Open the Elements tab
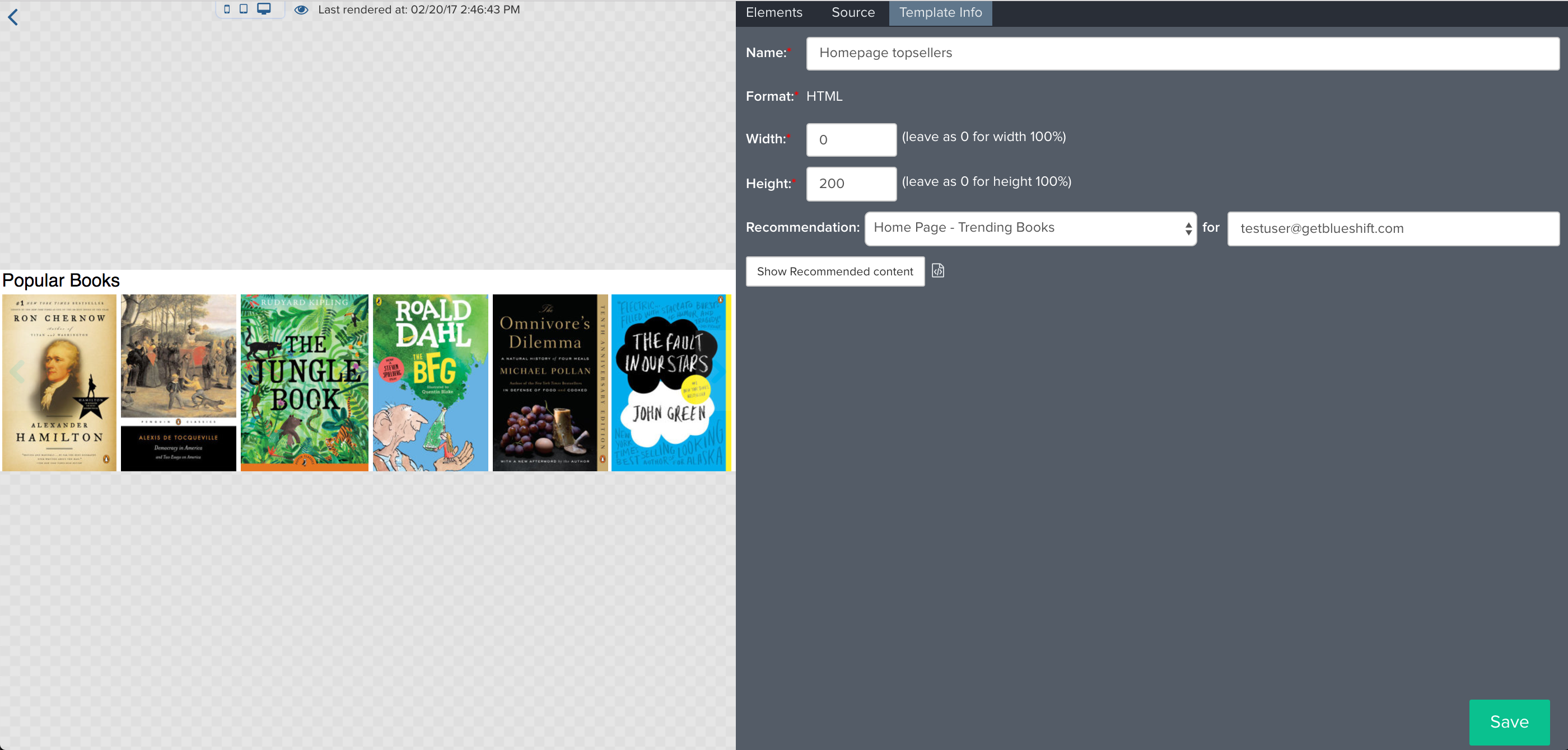The image size is (1568, 750). tap(774, 13)
